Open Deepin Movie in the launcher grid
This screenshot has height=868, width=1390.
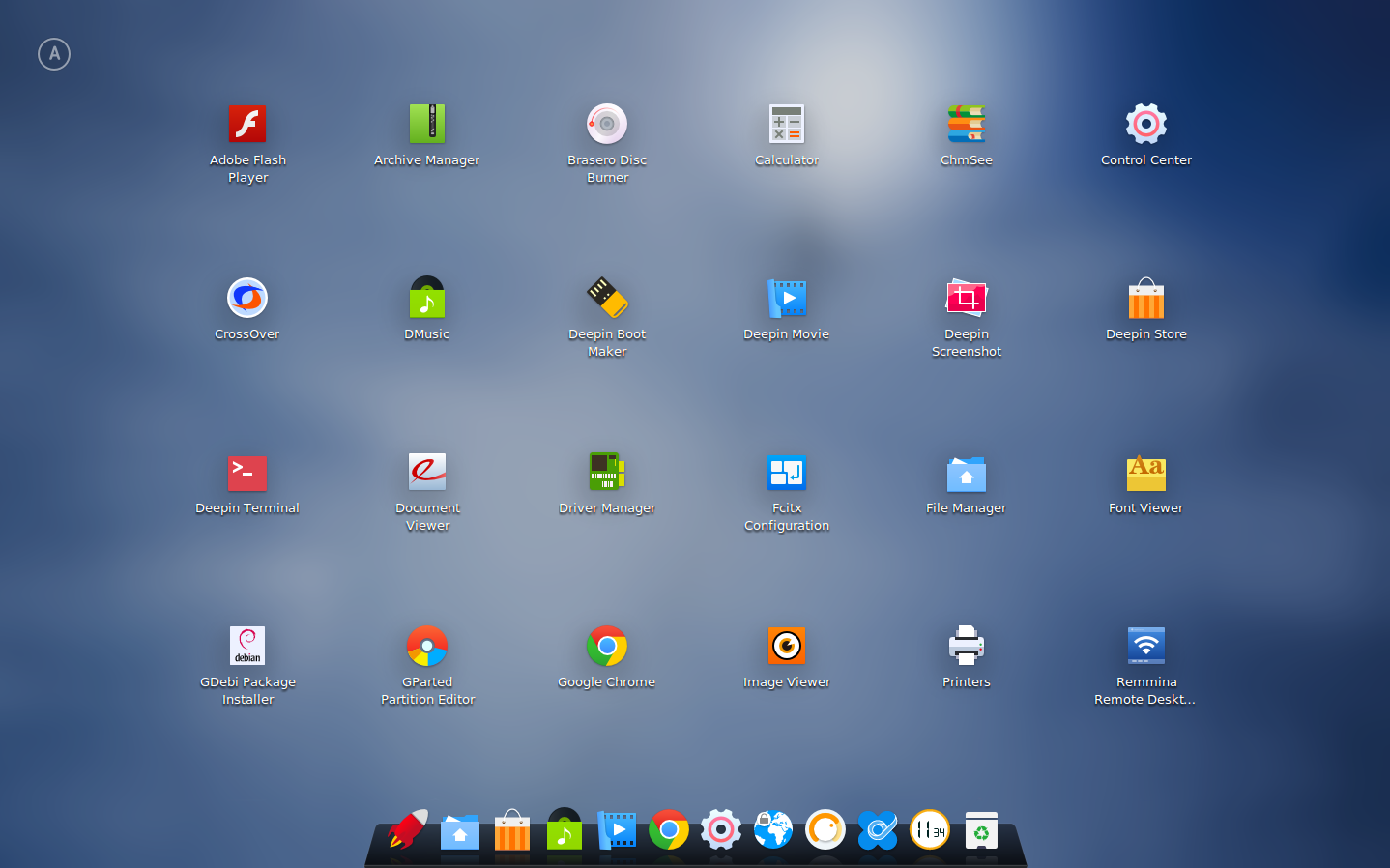787,299
